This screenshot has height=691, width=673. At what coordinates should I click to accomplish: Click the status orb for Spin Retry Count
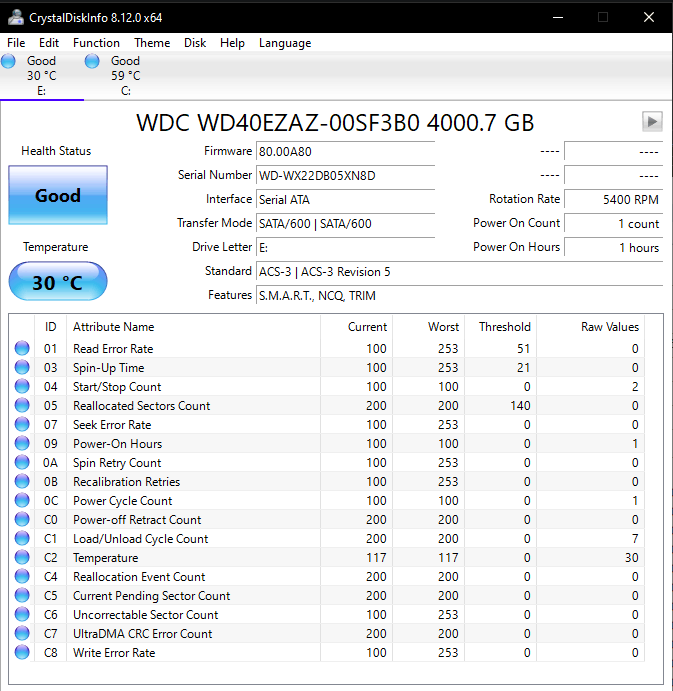(x=22, y=462)
